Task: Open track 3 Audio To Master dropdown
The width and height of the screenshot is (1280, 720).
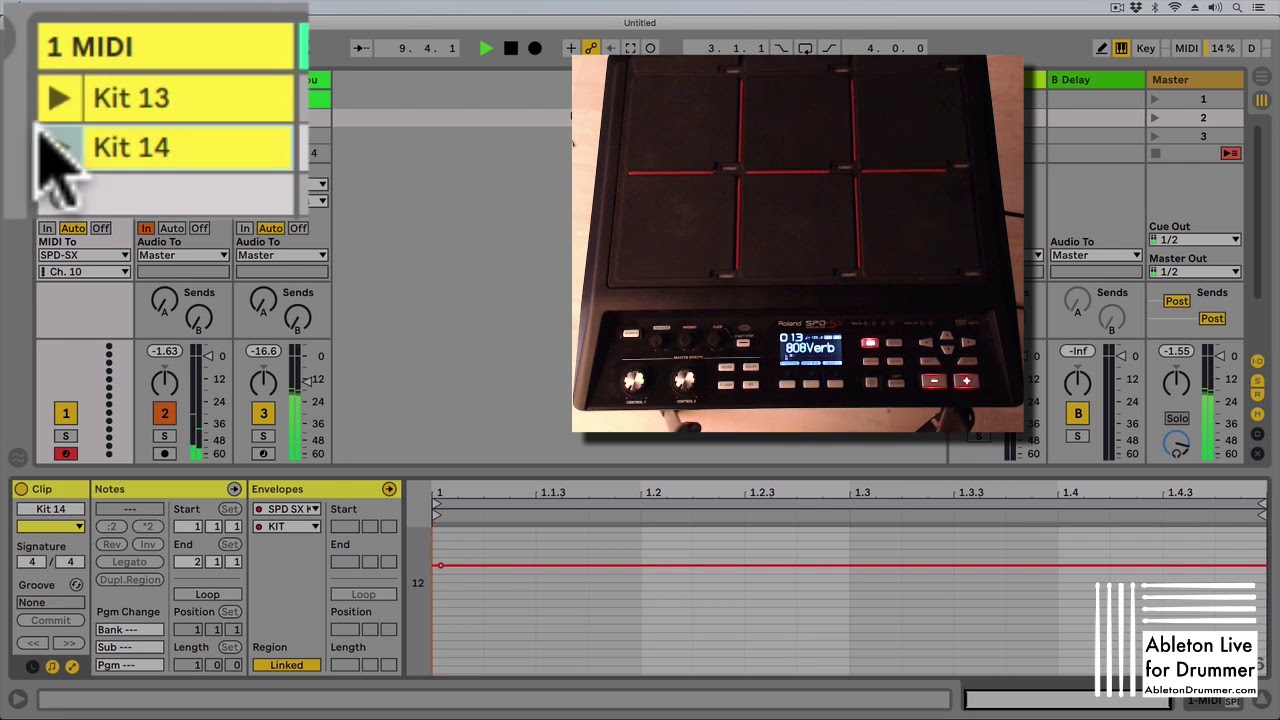Action: click(282, 255)
